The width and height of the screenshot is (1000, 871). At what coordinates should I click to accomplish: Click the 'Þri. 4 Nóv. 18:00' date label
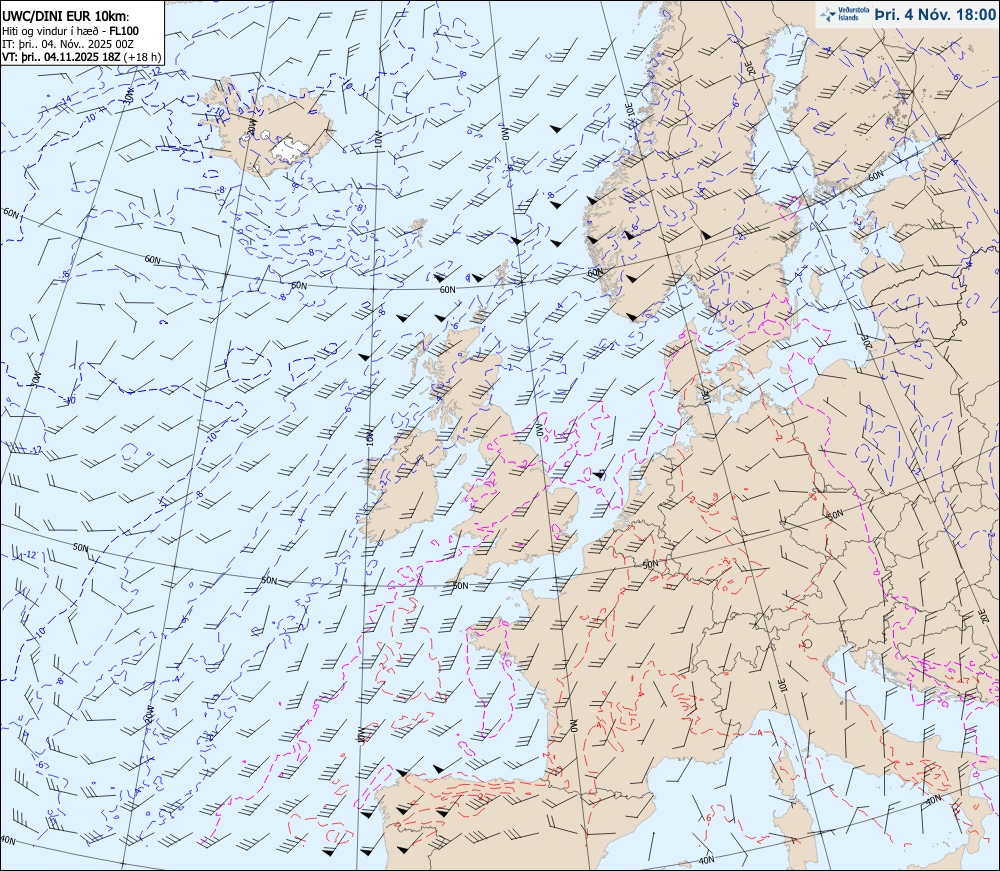[x=935, y=14]
